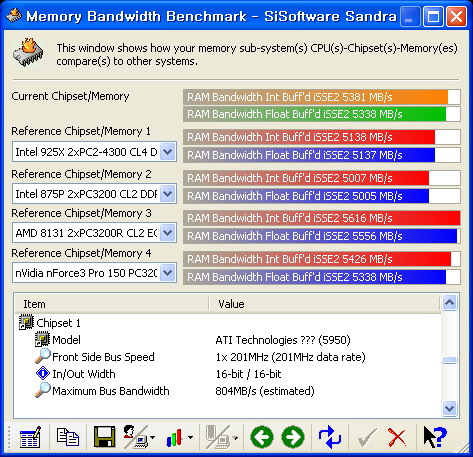Viewport: 473px width, 457px height.
Task: Close the Memory Bandwidth Benchmark window
Action: point(456,16)
